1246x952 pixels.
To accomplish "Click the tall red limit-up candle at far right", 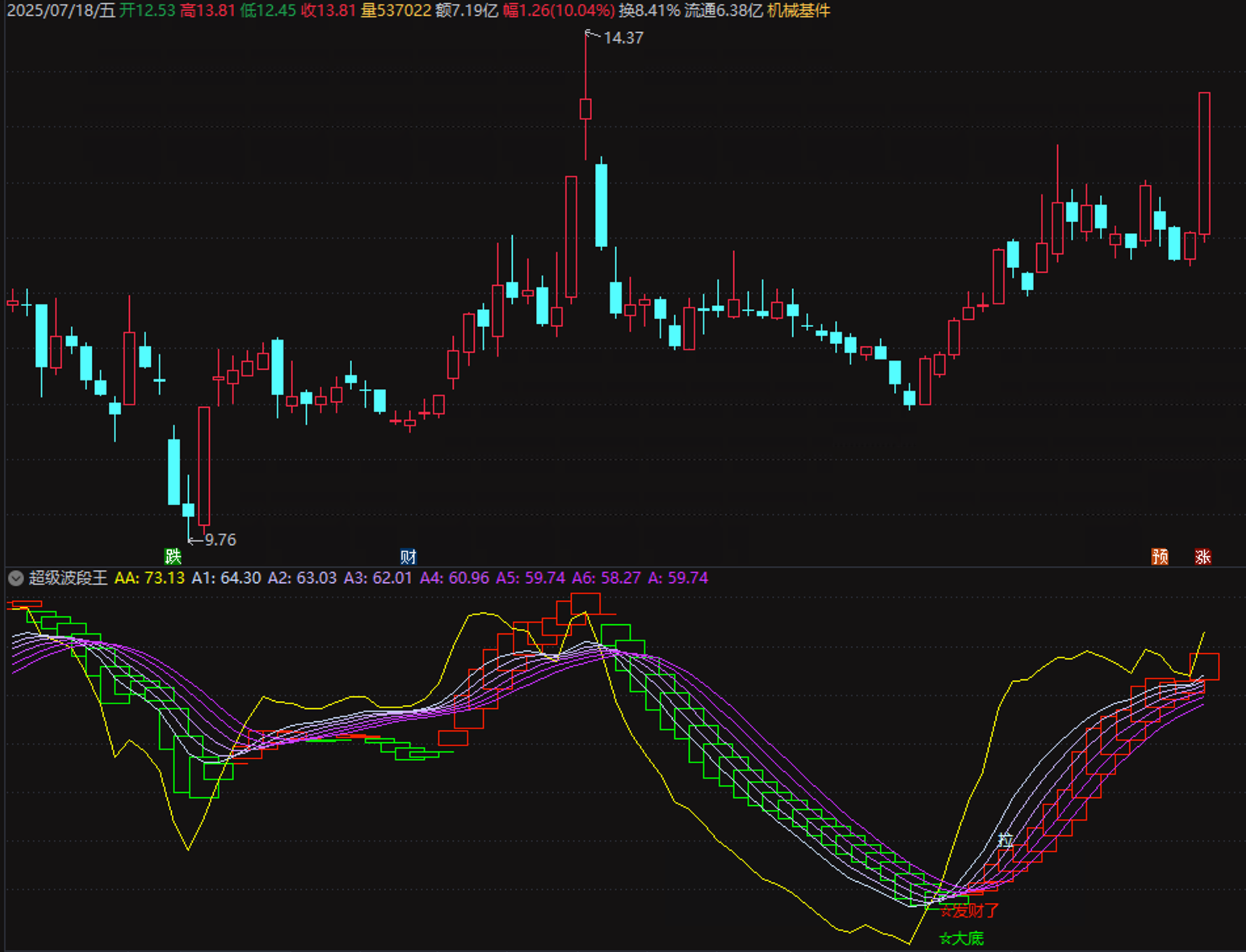I will coord(1205,164).
